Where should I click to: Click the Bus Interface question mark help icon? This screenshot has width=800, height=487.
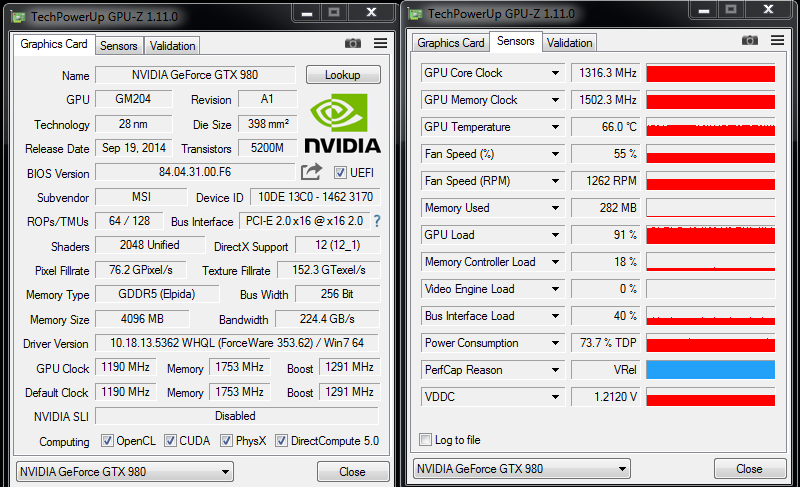tap(377, 221)
